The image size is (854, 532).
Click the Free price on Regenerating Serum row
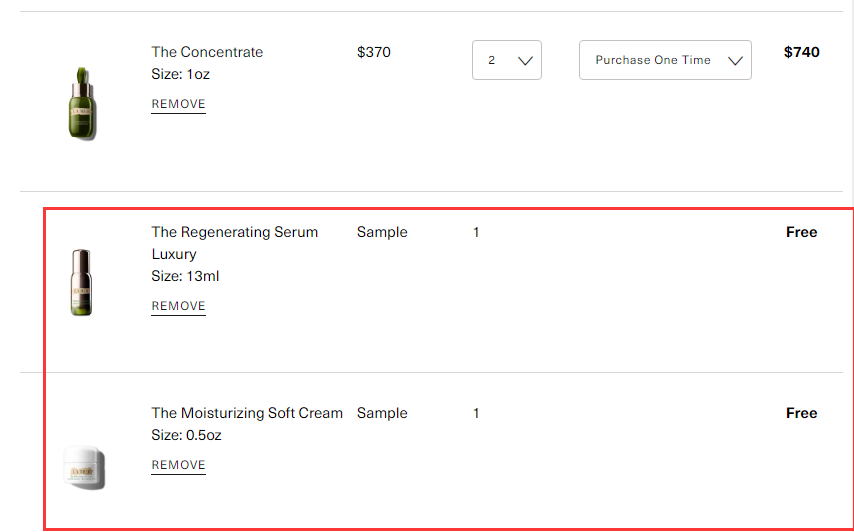point(801,232)
